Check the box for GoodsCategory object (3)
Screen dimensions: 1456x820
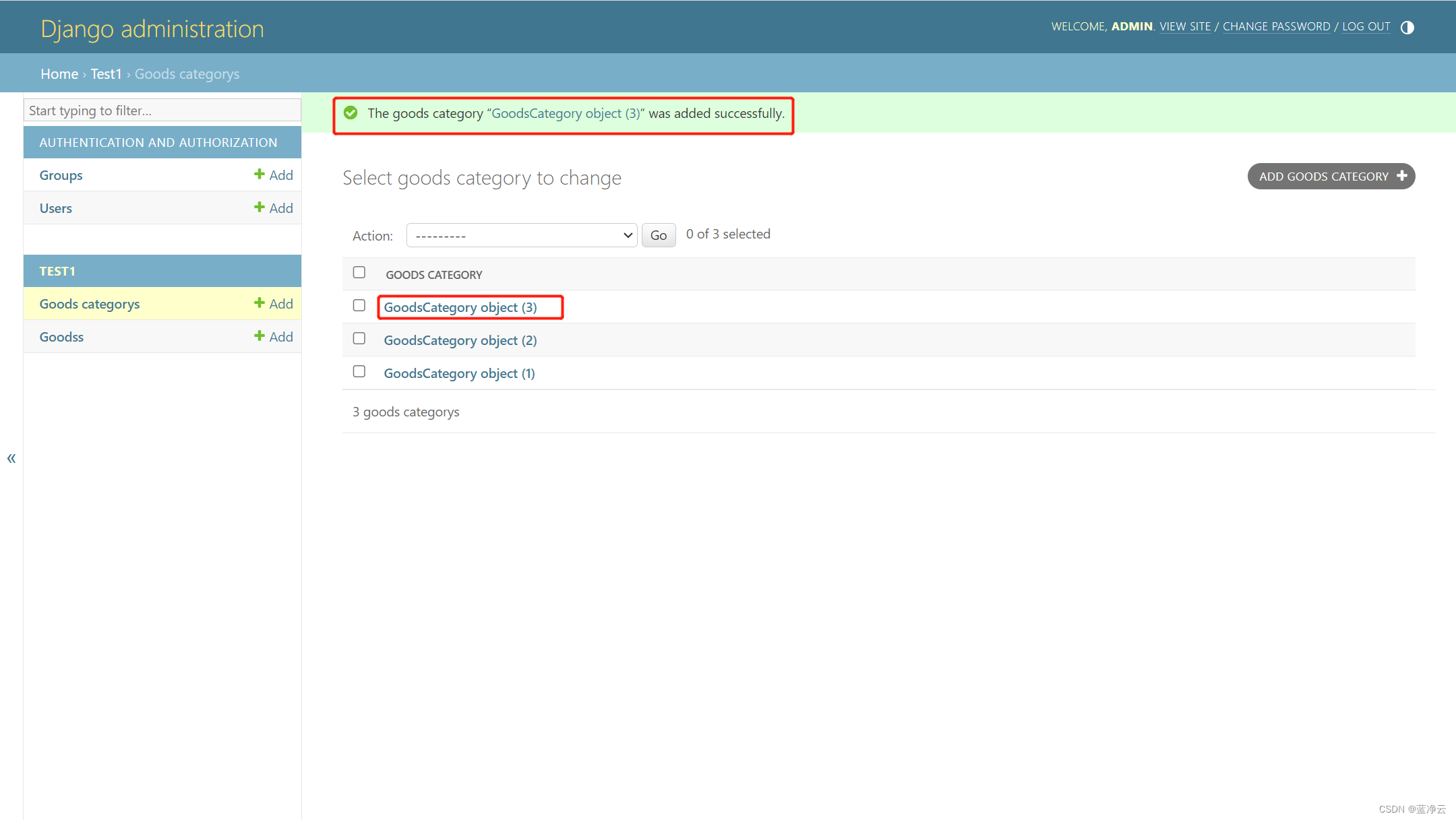coord(359,305)
